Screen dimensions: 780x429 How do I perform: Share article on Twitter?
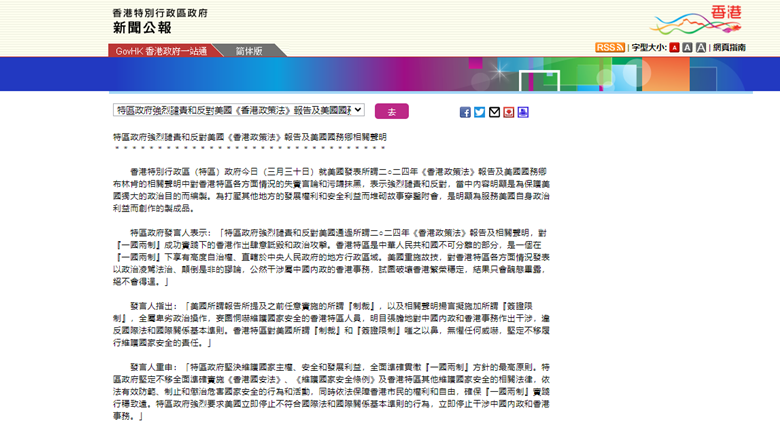point(480,112)
